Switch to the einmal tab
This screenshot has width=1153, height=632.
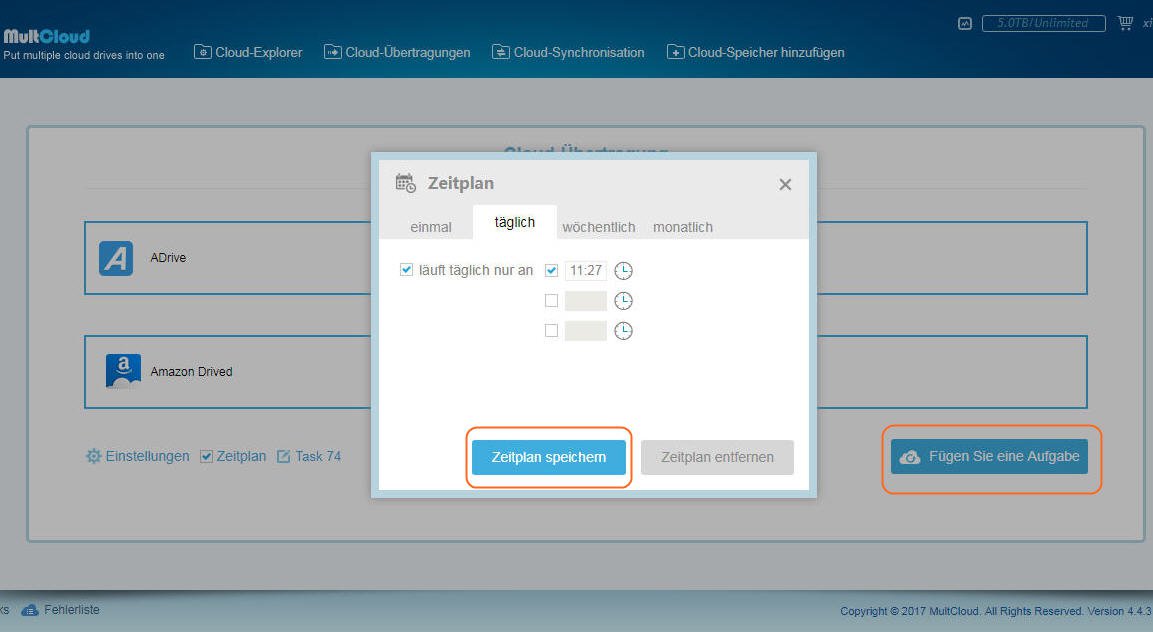click(x=431, y=227)
